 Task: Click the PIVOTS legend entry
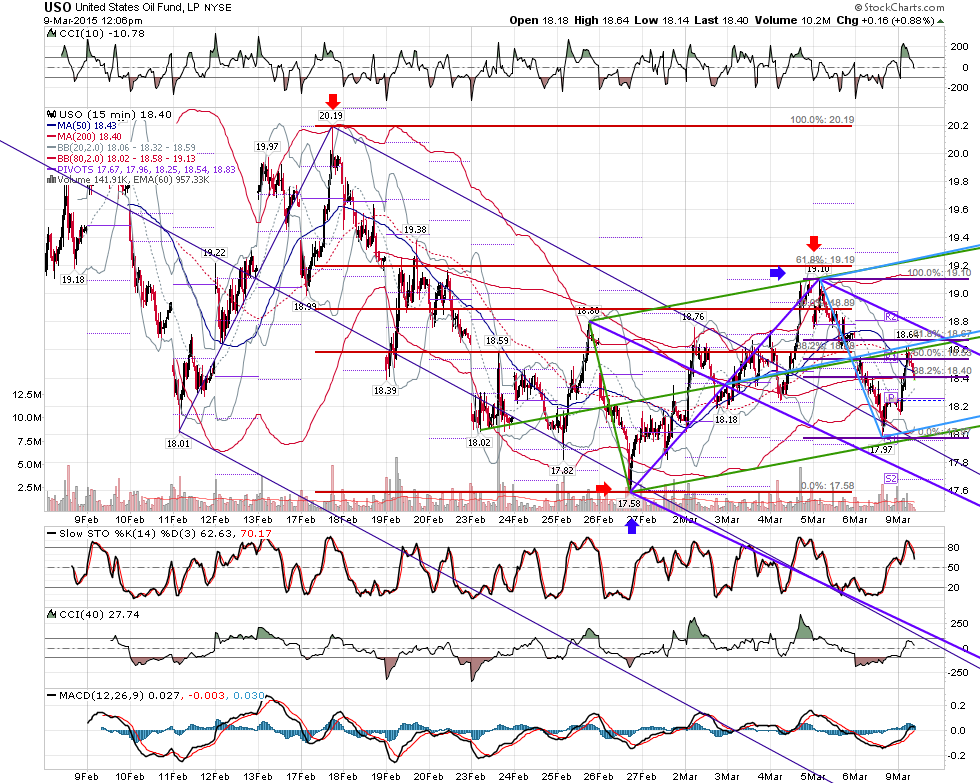point(141,170)
